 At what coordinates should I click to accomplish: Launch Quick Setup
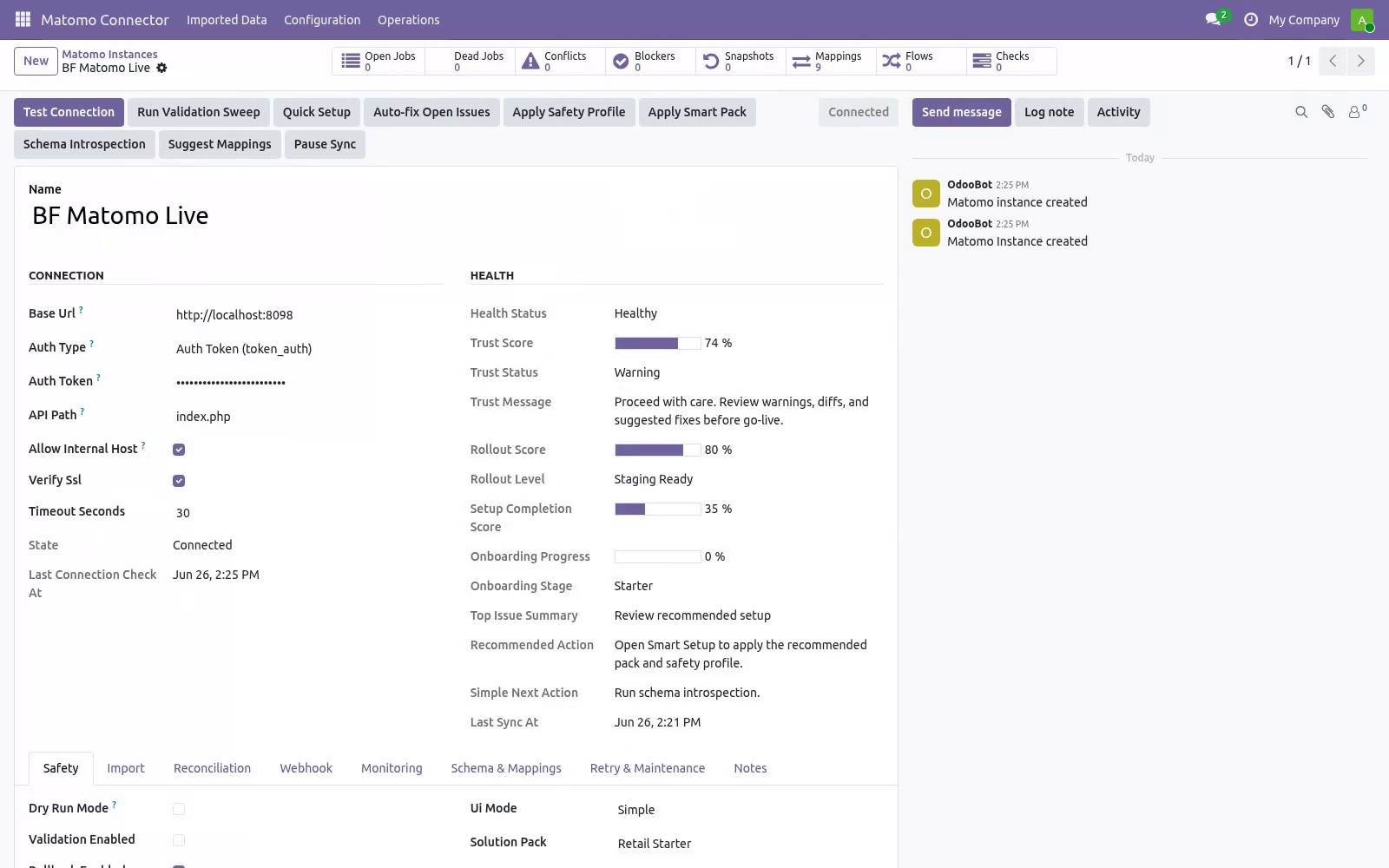pyautogui.click(x=317, y=112)
